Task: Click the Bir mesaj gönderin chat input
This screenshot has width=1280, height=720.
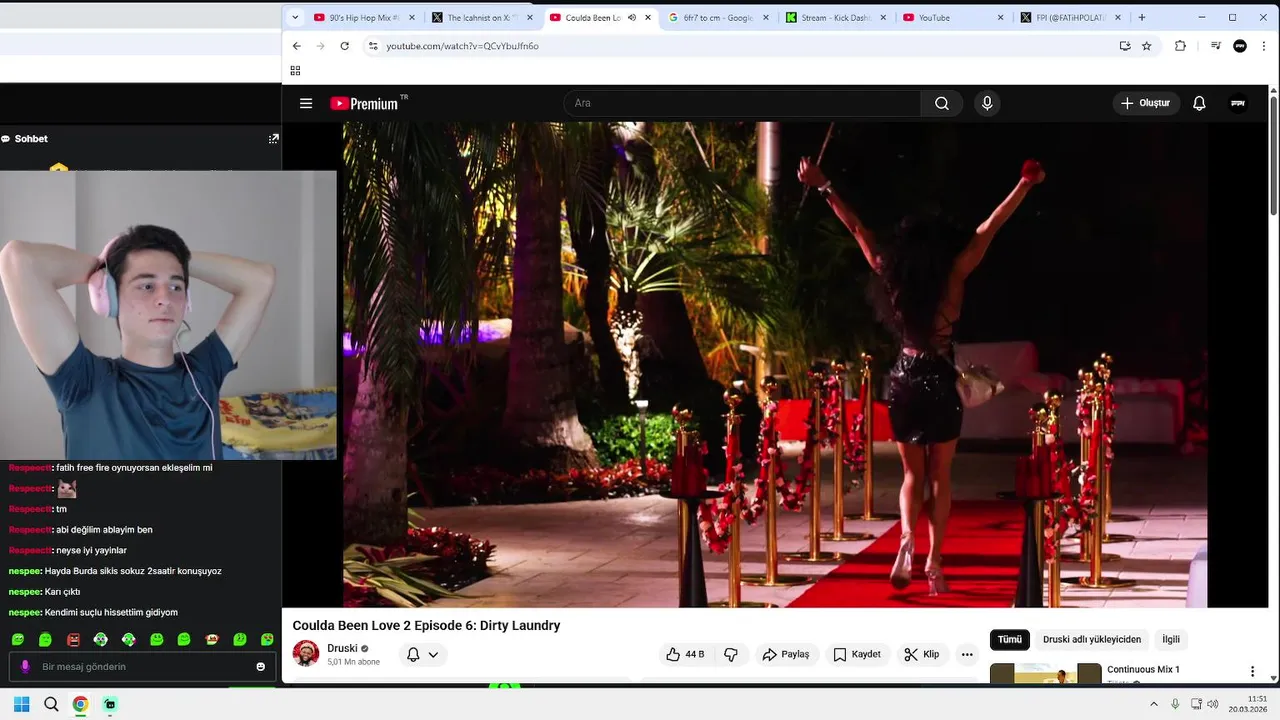Action: click(140, 667)
